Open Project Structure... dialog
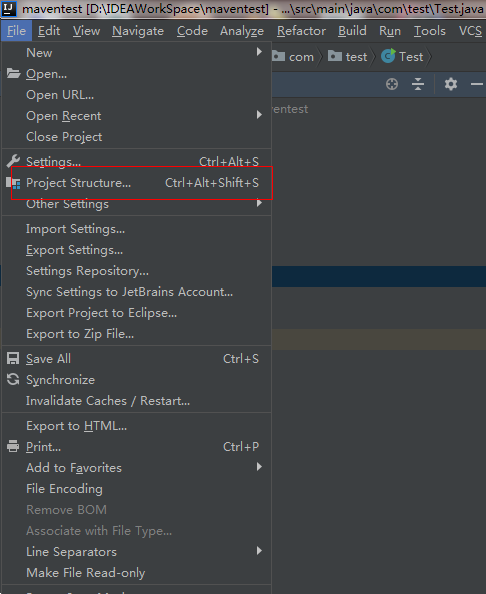This screenshot has height=594, width=486. 137,183
